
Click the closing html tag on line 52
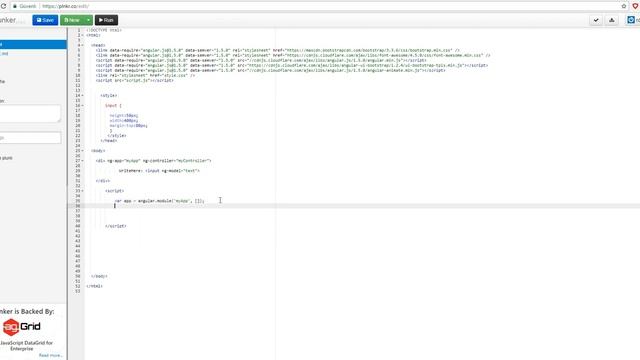94,286
